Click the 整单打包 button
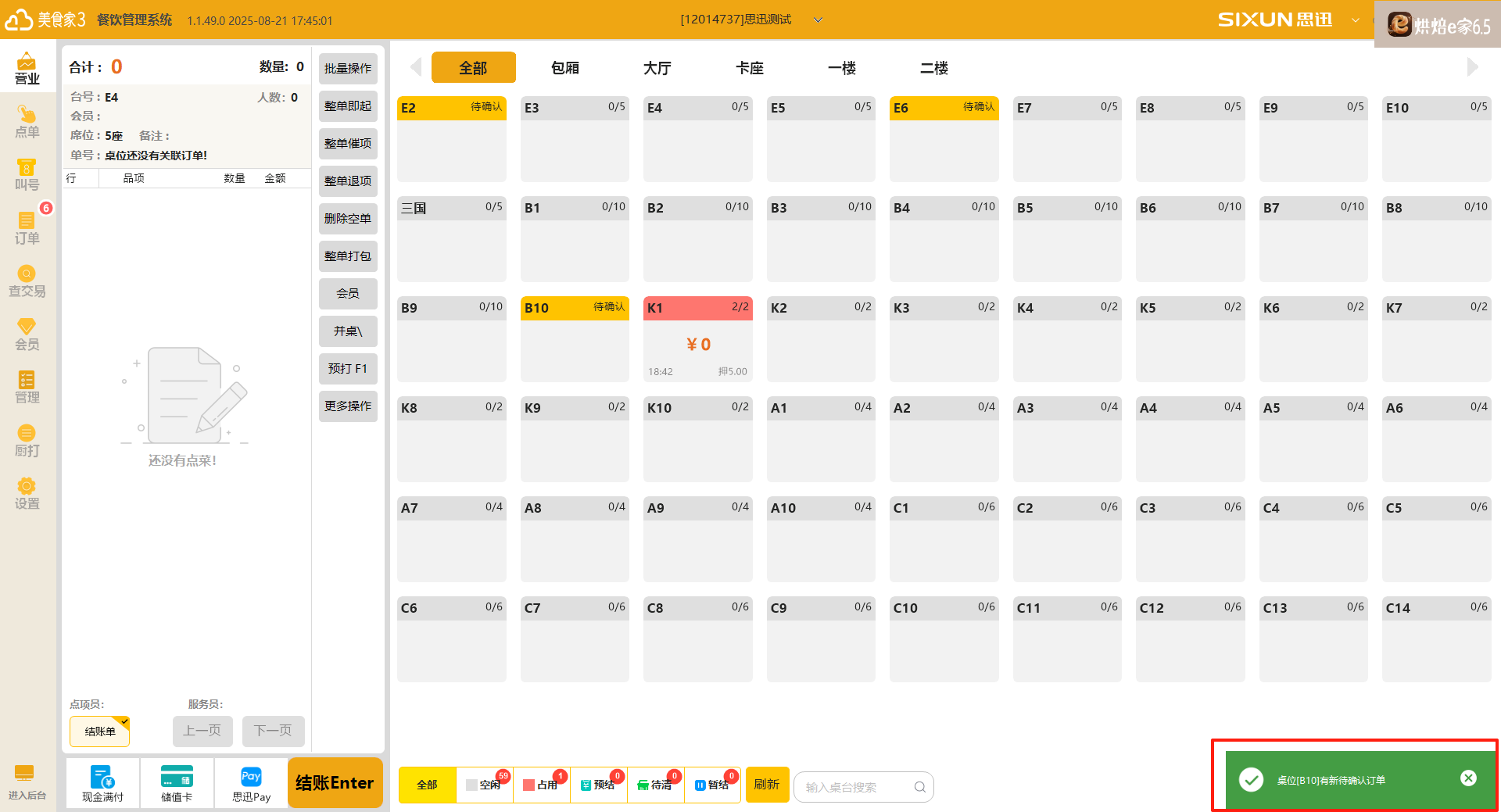The height and width of the screenshot is (812, 1501). click(348, 256)
